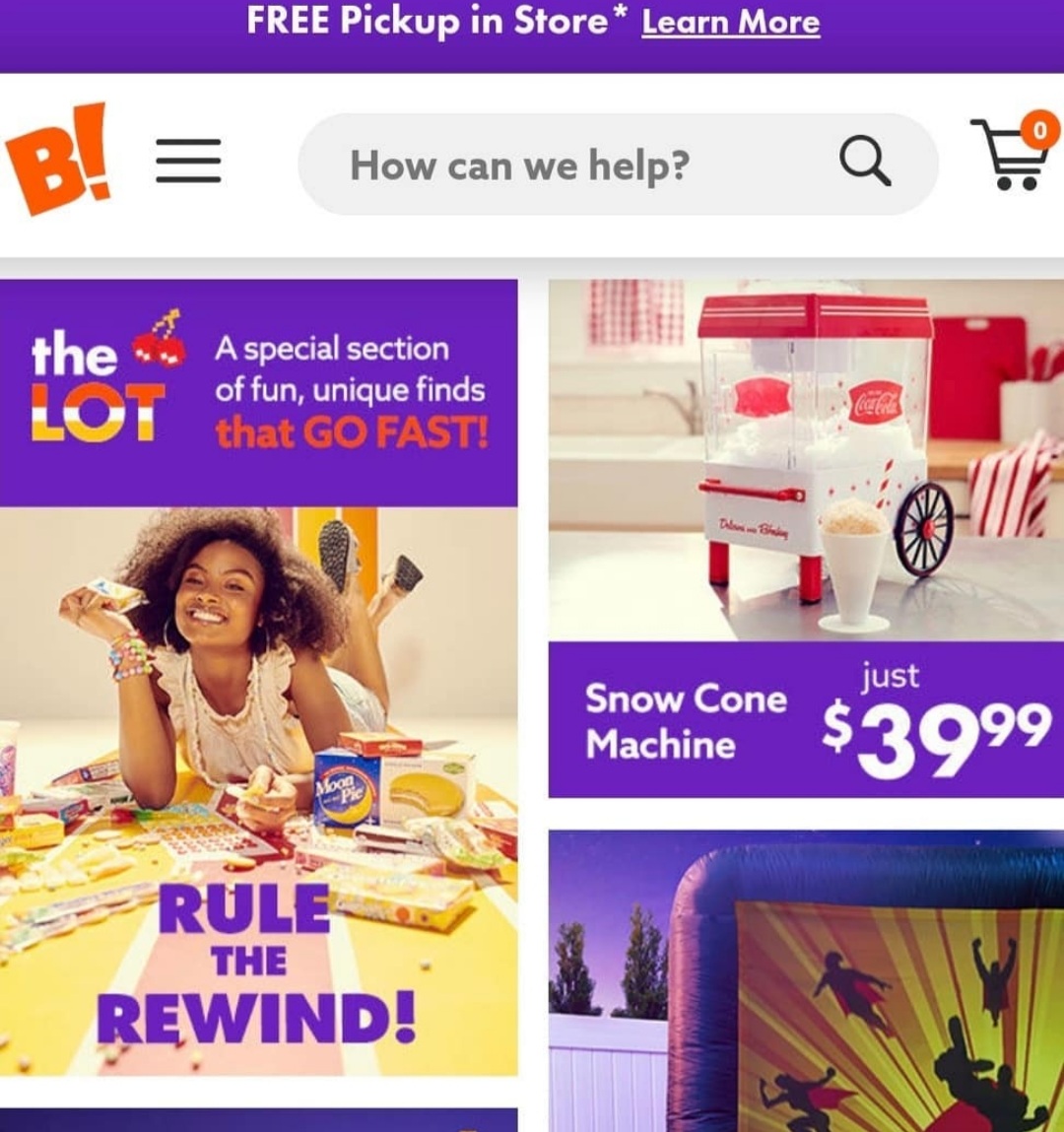Tap the "that GO FAST!" orange text
Screen dimensions: 1064x1132
(352, 433)
